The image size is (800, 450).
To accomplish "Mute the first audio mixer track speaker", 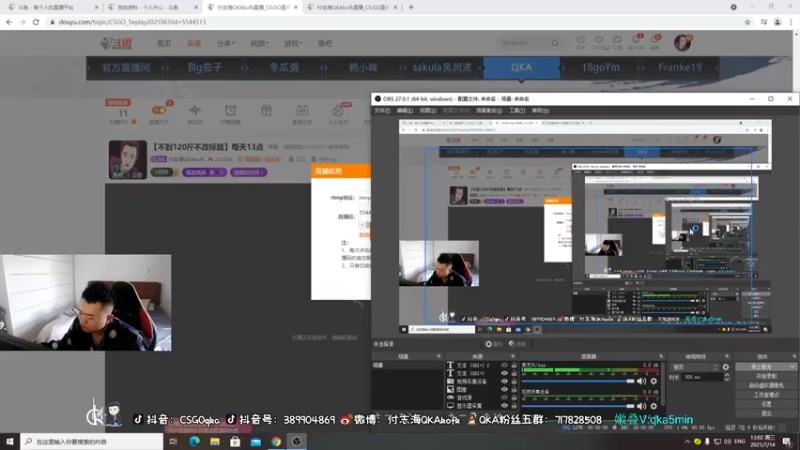I will point(641,381).
